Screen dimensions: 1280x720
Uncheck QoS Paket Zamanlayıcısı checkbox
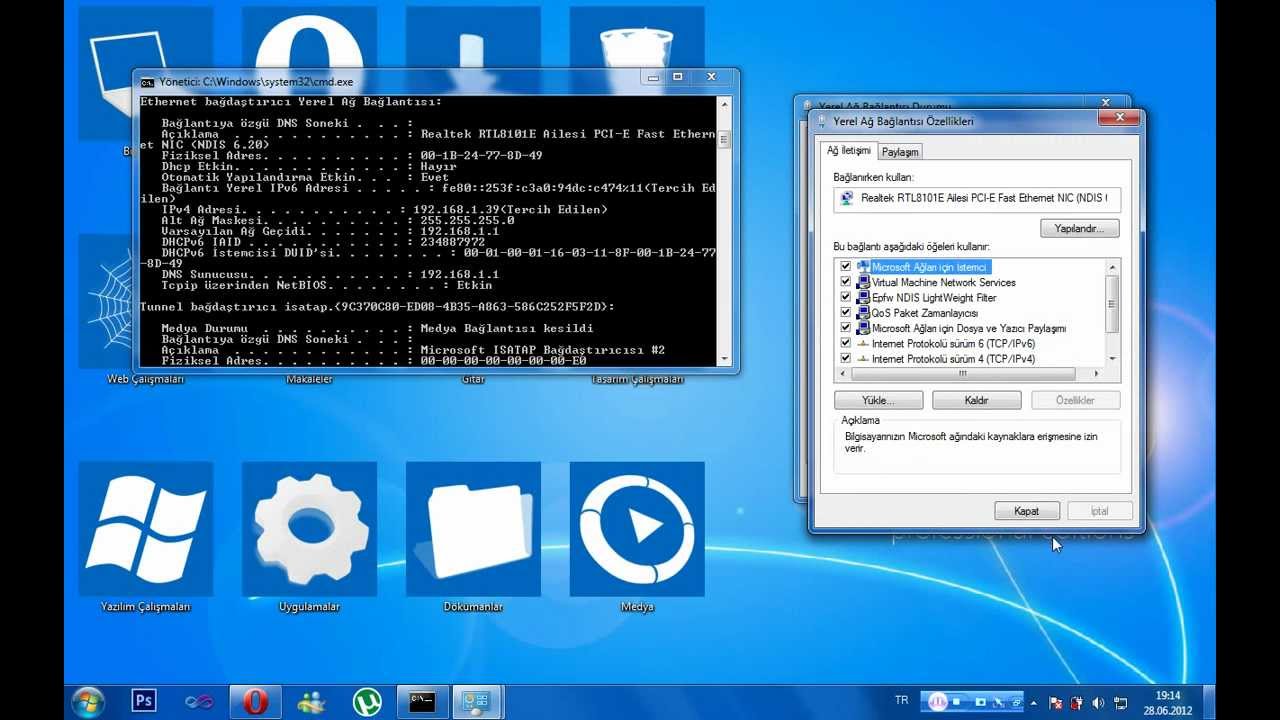coord(846,313)
